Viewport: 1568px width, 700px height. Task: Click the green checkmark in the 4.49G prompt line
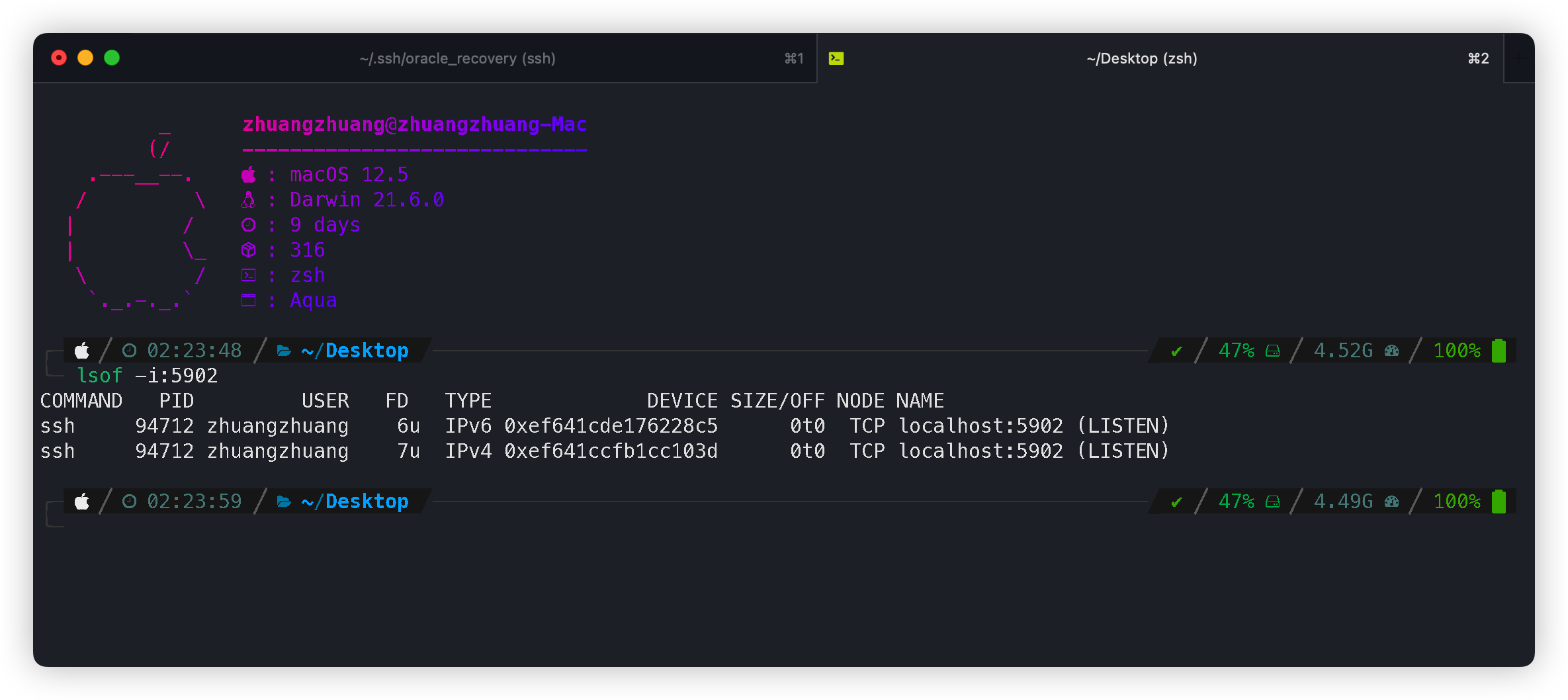coord(1176,502)
